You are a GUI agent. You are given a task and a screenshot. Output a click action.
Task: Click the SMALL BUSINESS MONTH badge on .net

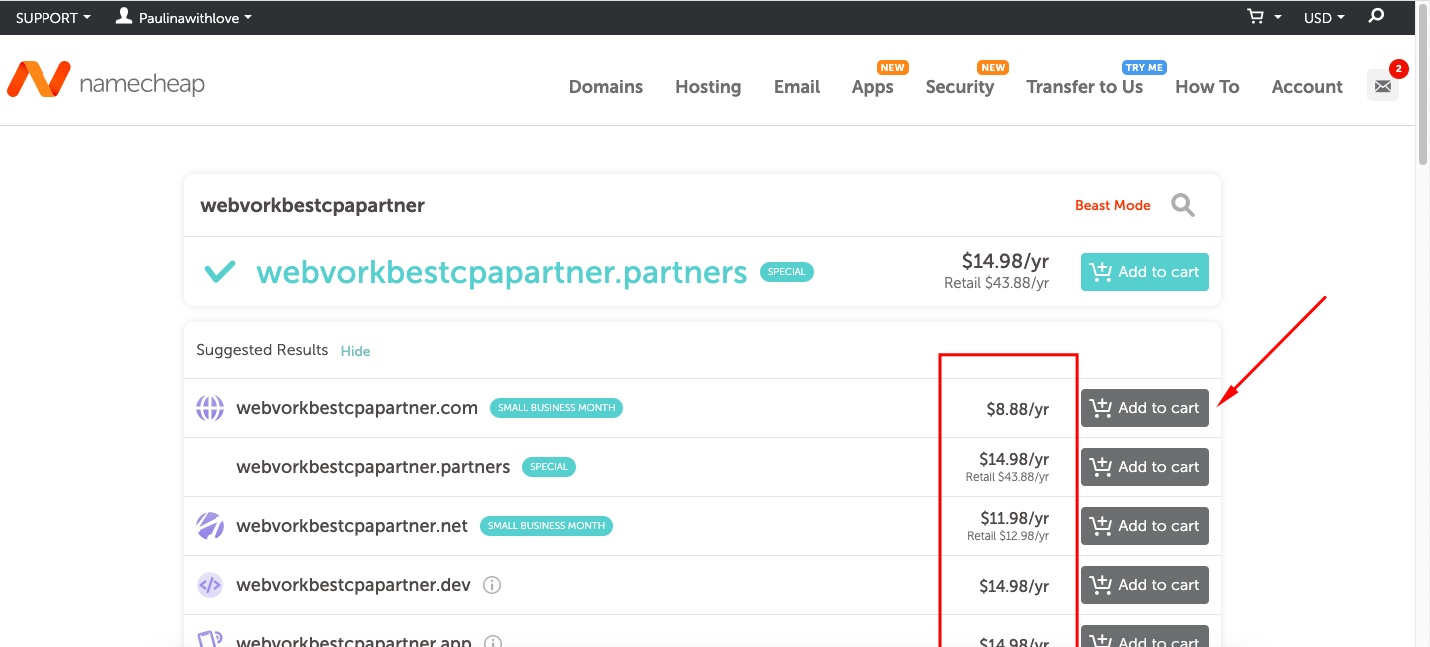click(546, 526)
